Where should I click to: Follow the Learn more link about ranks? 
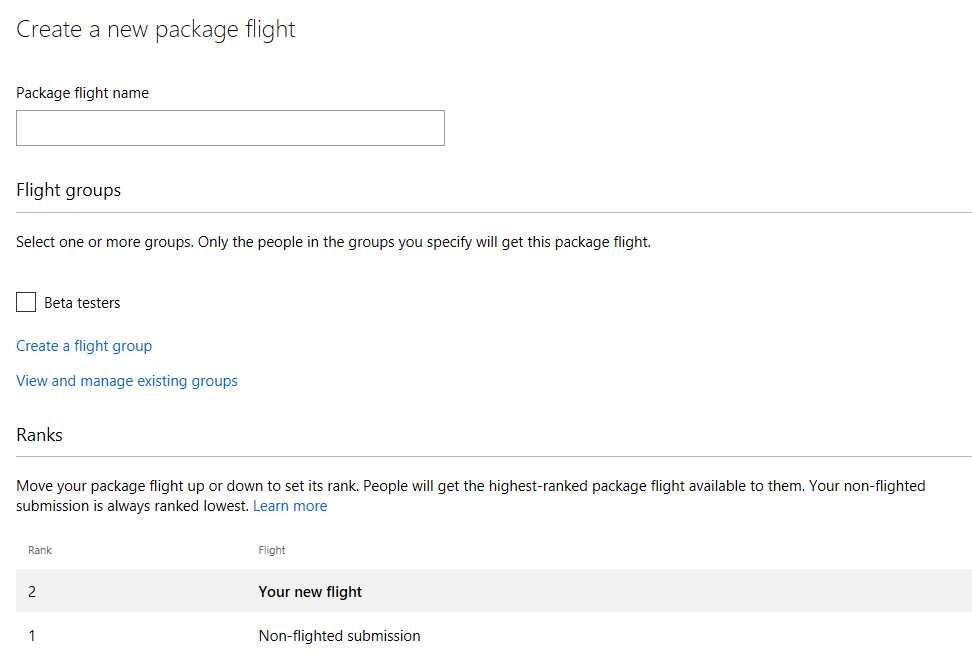[290, 505]
